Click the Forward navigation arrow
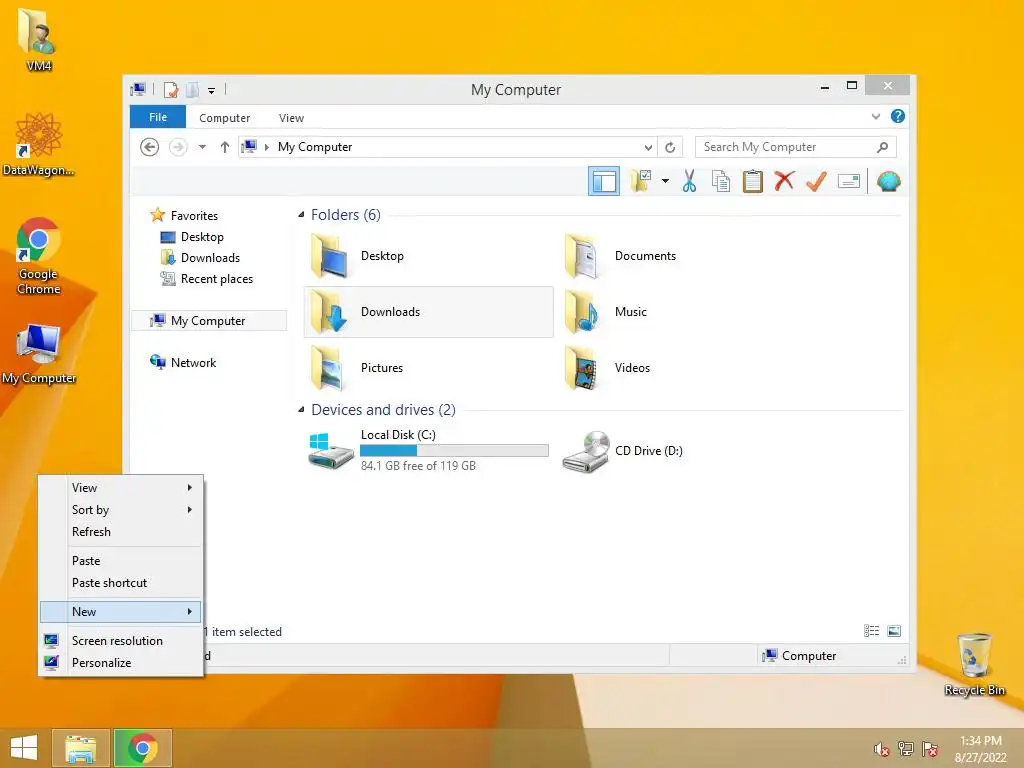The image size is (1024, 768). (x=178, y=147)
